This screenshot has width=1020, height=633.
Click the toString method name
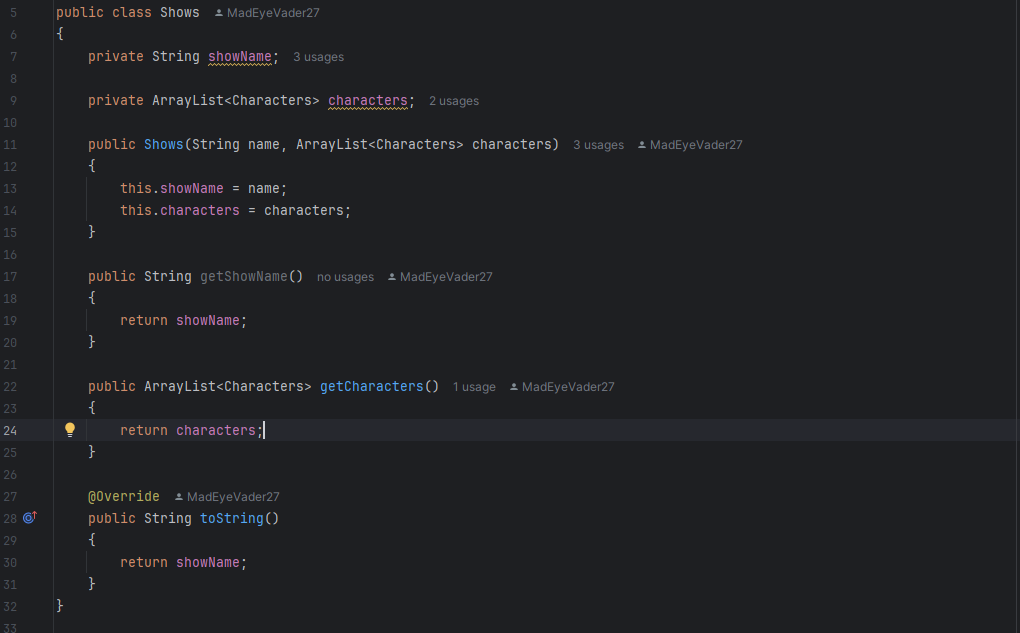(x=231, y=518)
